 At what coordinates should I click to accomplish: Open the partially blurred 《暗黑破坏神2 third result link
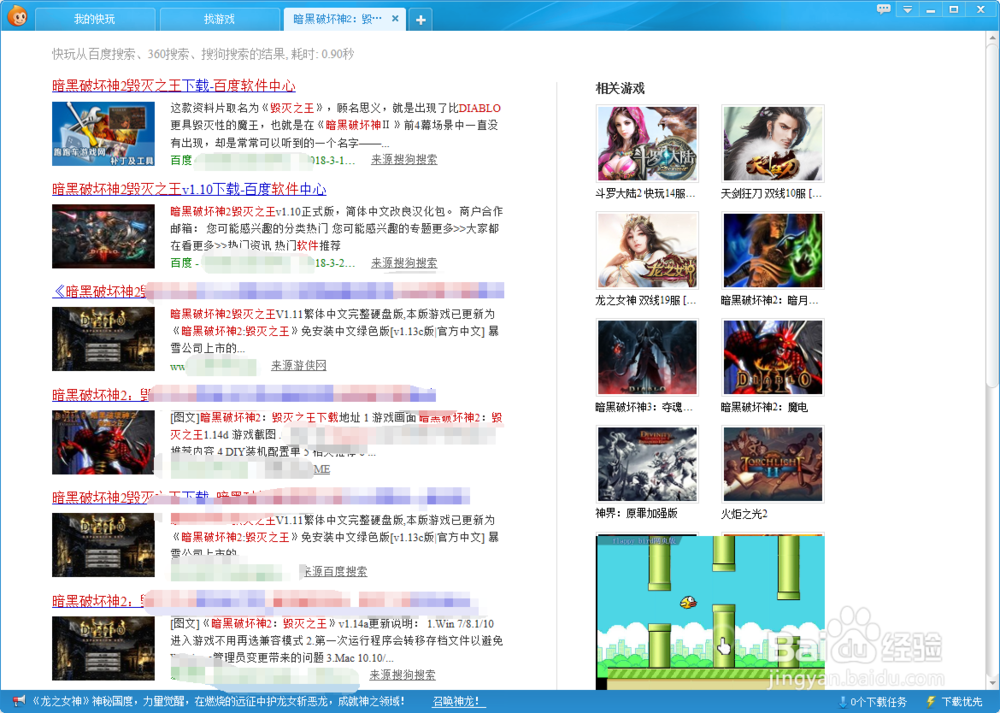(x=277, y=291)
